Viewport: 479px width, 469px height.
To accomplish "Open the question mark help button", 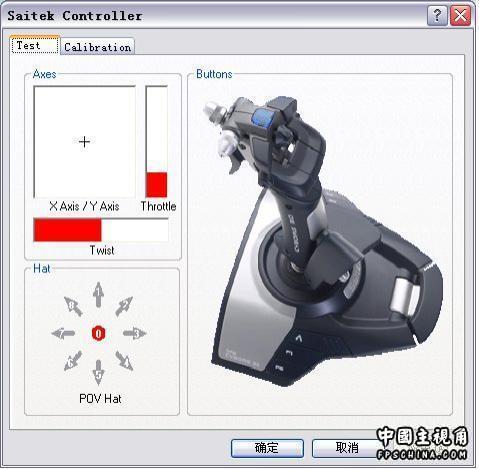I will click(437, 16).
